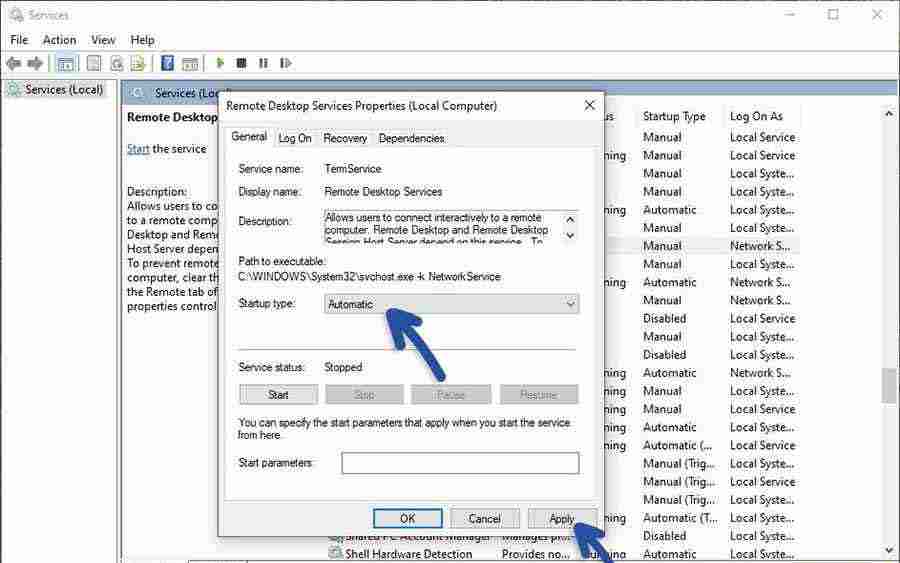Image resolution: width=900 pixels, height=563 pixels.
Task: Click the Apply button
Action: click(562, 518)
